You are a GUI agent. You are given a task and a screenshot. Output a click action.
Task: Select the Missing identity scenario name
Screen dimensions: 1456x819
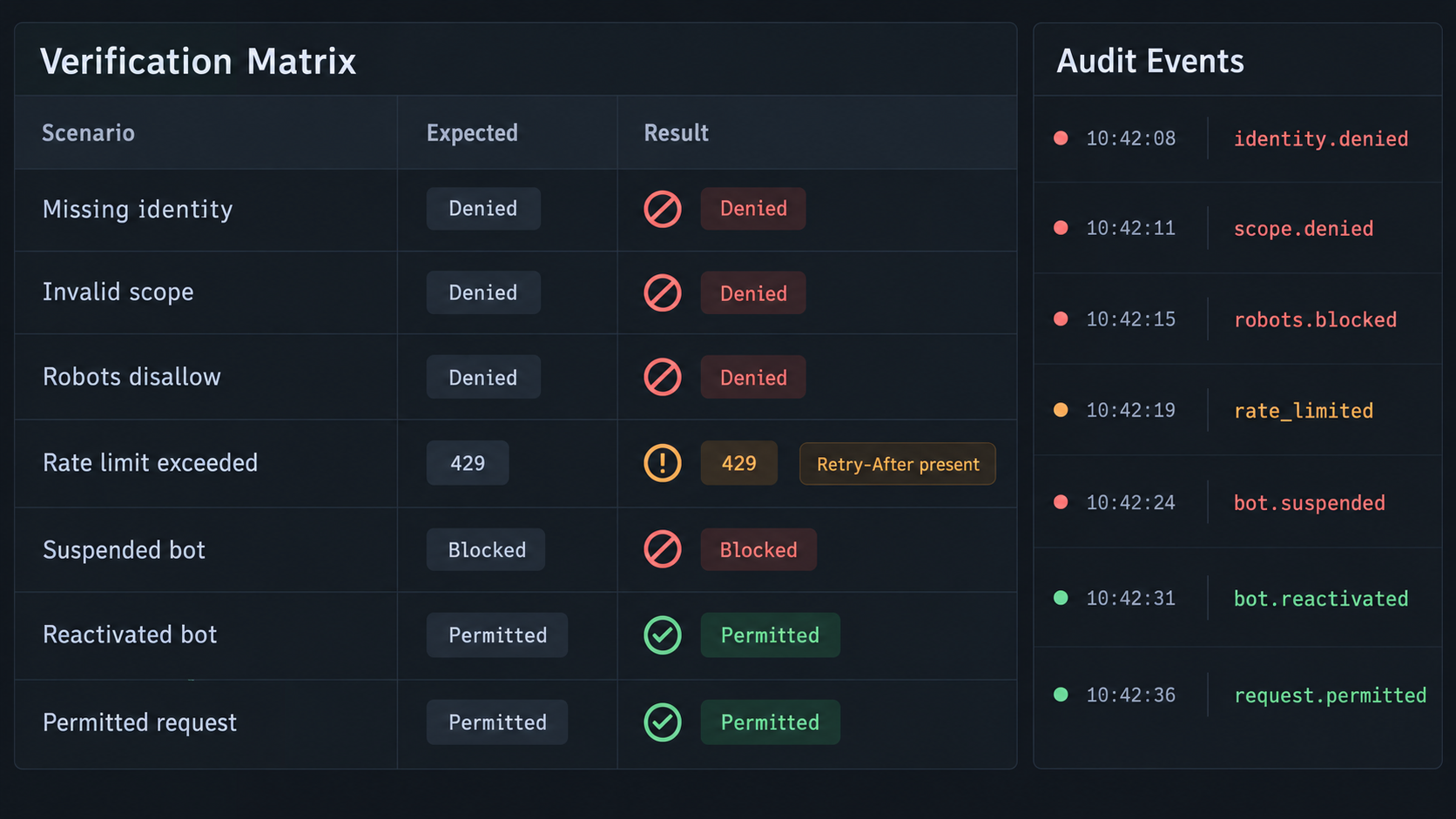[138, 210]
